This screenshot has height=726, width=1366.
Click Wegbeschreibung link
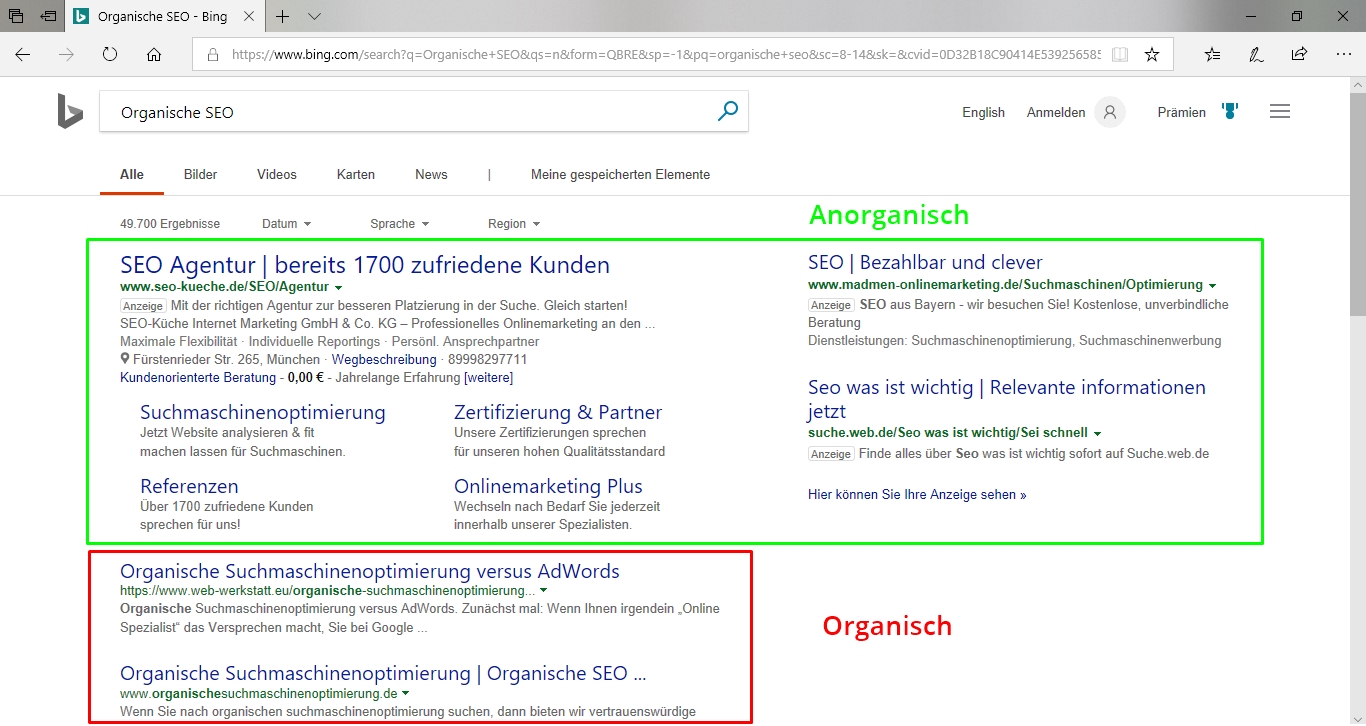(x=384, y=359)
